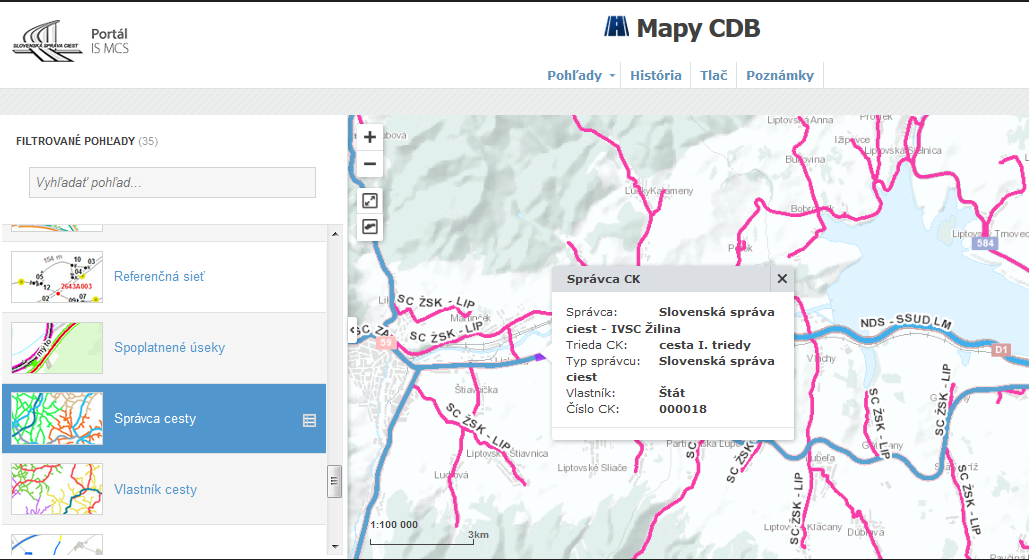
Task: Click the views list scroll up arrow
Action: tap(335, 234)
